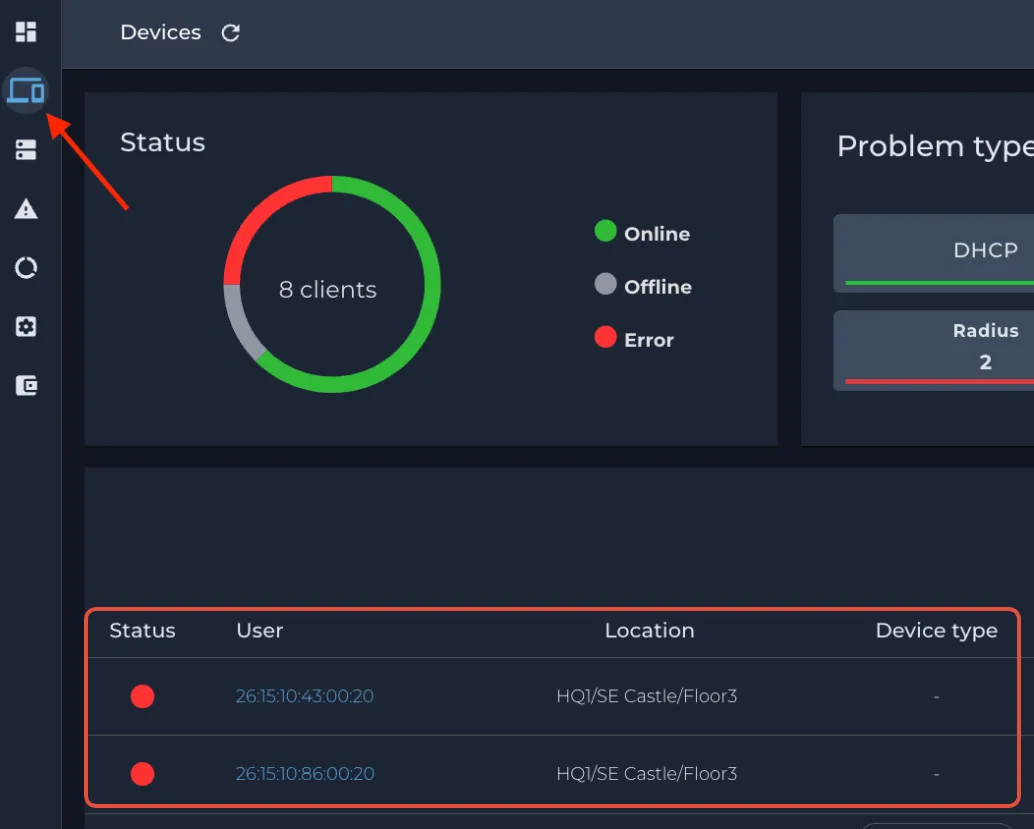Select the DHCP problem type card
The width and height of the screenshot is (1034, 829).
tap(934, 253)
